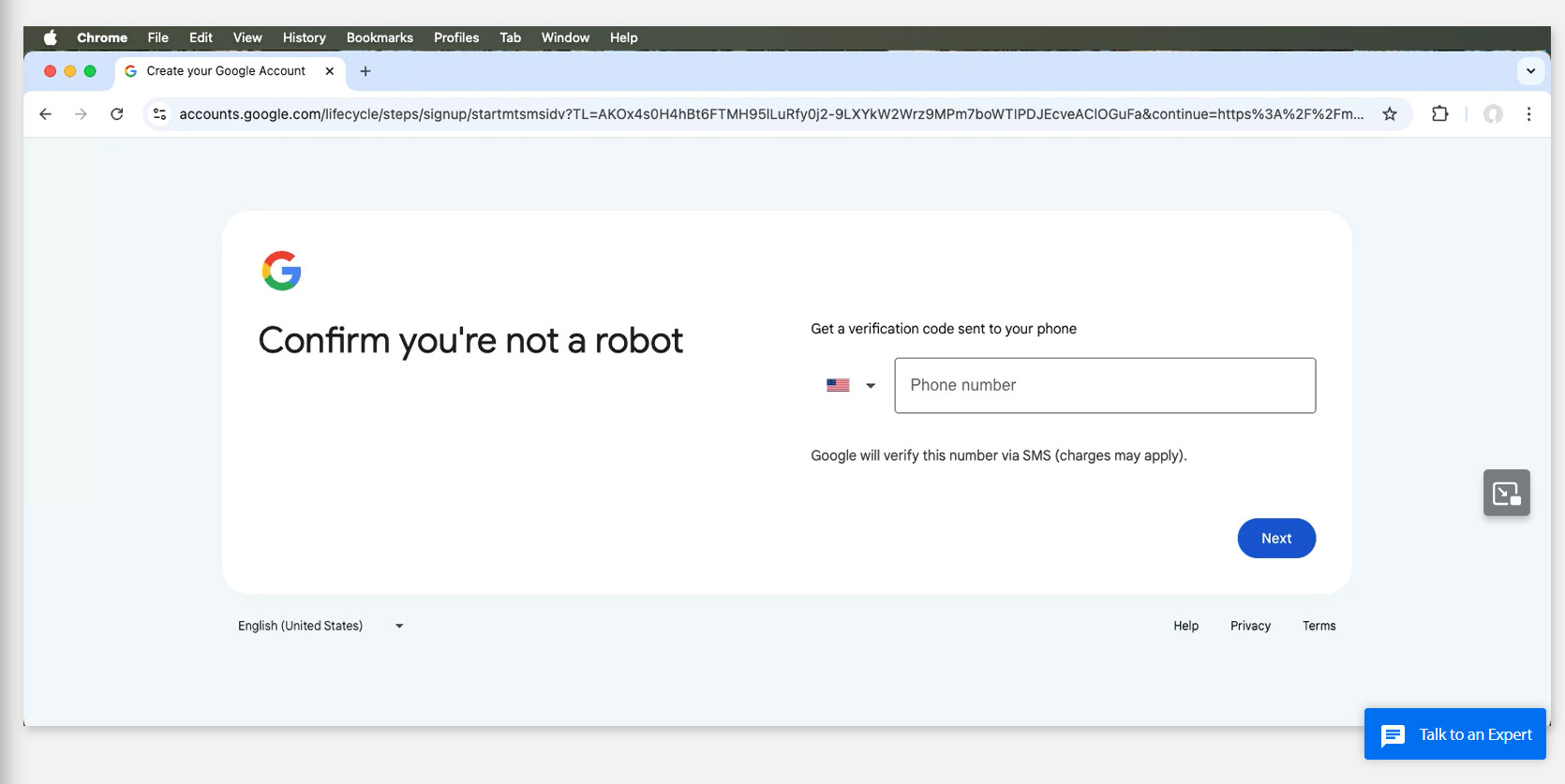Open the Edit menu
The image size is (1565, 784).
pos(201,37)
